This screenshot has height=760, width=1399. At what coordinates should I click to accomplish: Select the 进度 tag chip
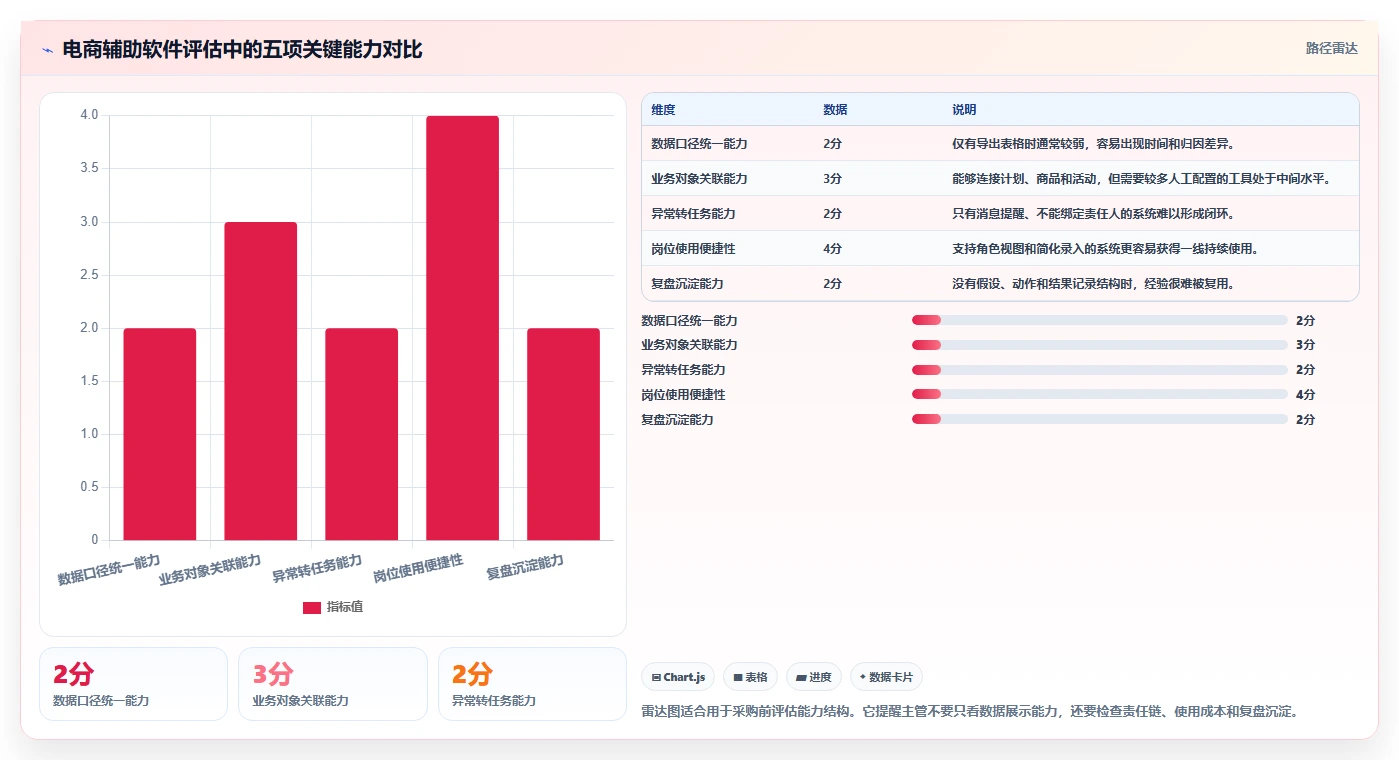point(814,677)
